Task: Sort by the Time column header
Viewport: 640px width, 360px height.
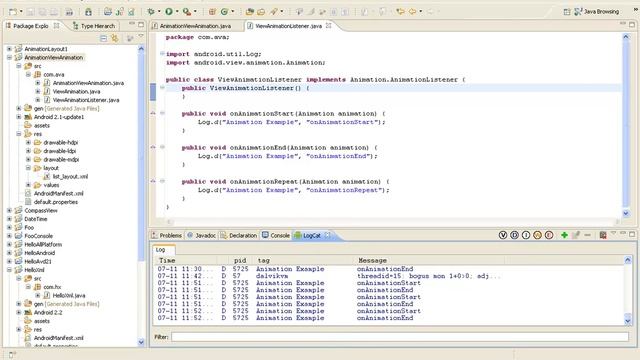Action: (x=187, y=260)
